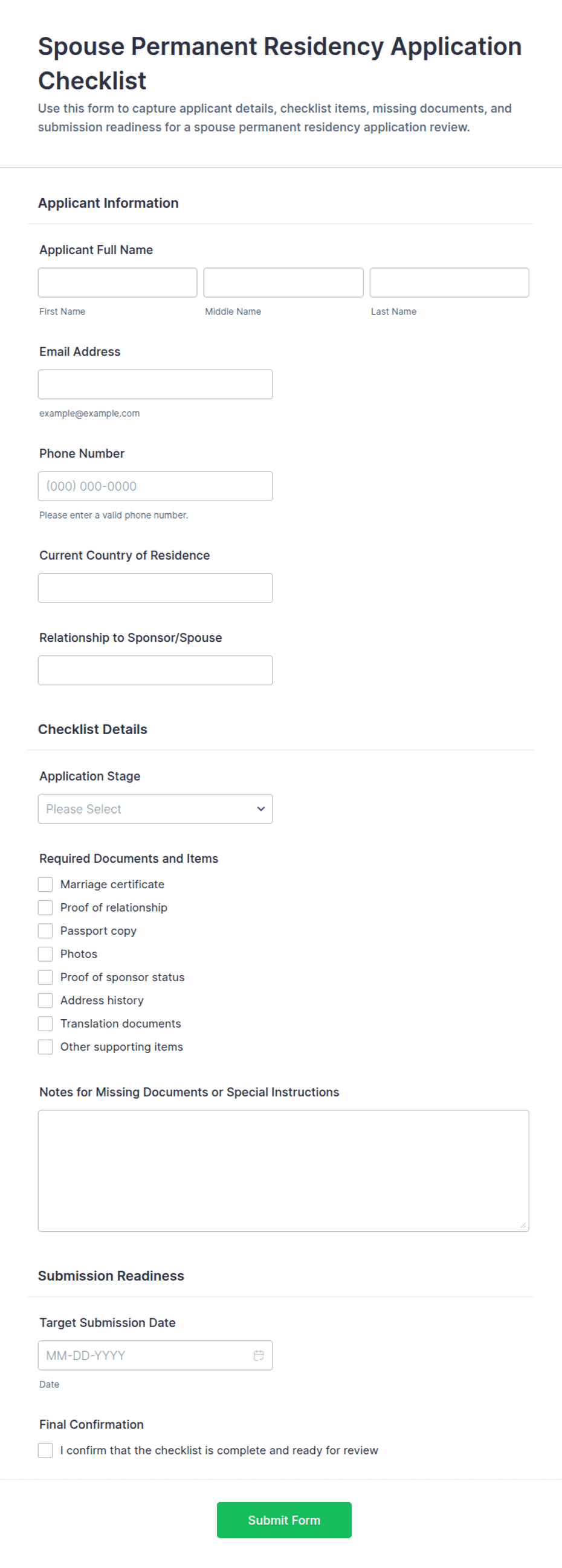This screenshot has height=1568, width=562.
Task: Tick the Address history option
Action: coord(45,999)
